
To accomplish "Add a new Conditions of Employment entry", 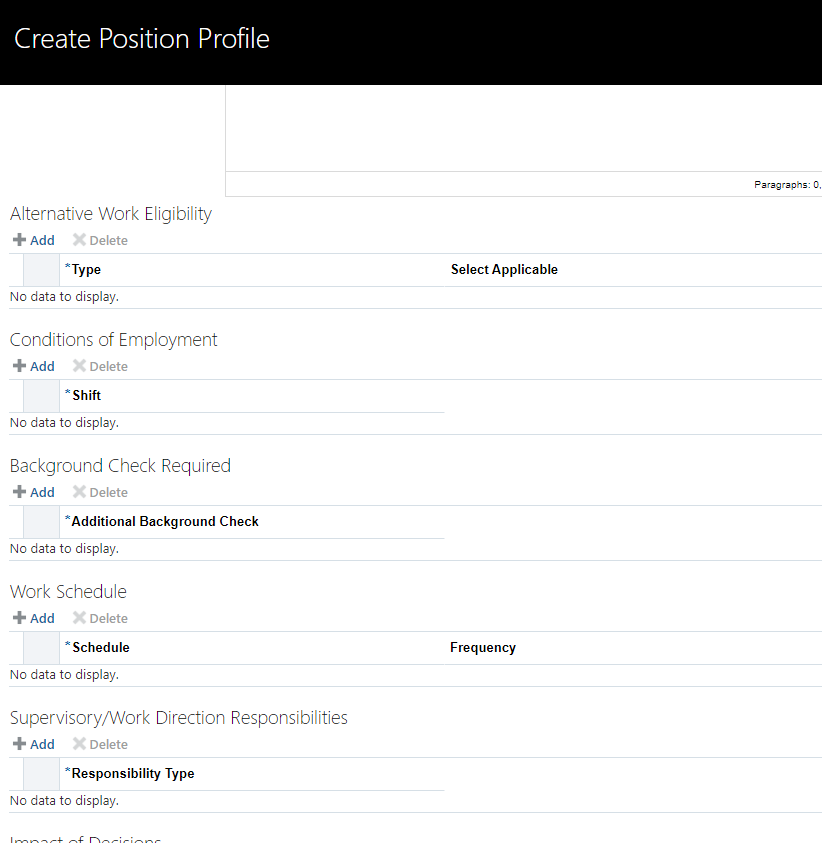I will pyautogui.click(x=33, y=366).
